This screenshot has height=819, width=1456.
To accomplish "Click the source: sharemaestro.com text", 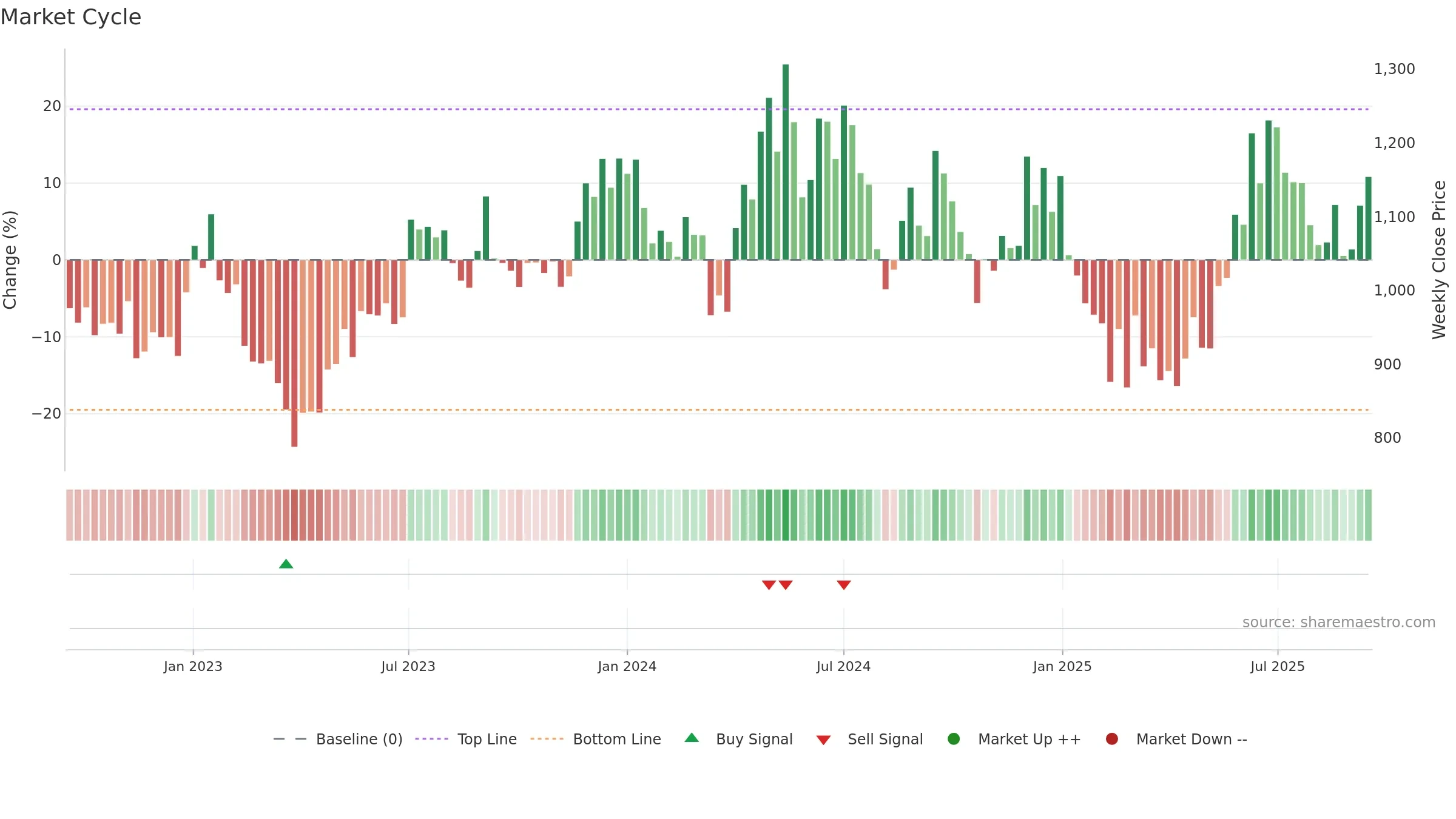I will [1339, 622].
